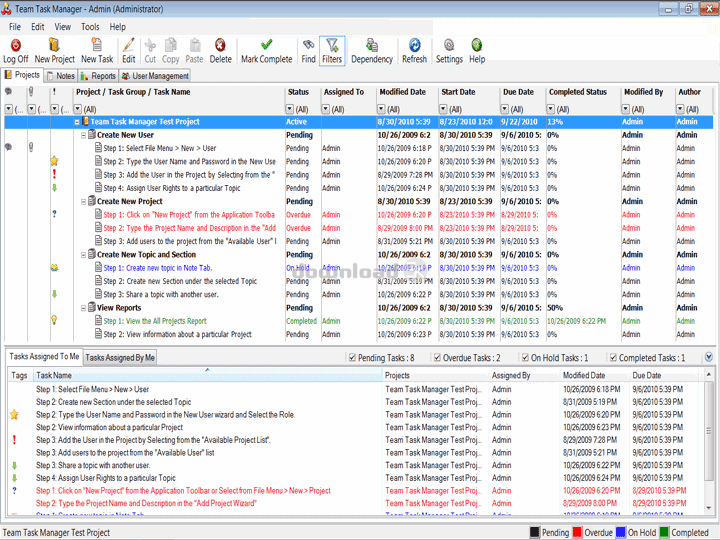720x540 pixels.
Task: Open the Author column filter dropdown
Action: tap(680, 109)
